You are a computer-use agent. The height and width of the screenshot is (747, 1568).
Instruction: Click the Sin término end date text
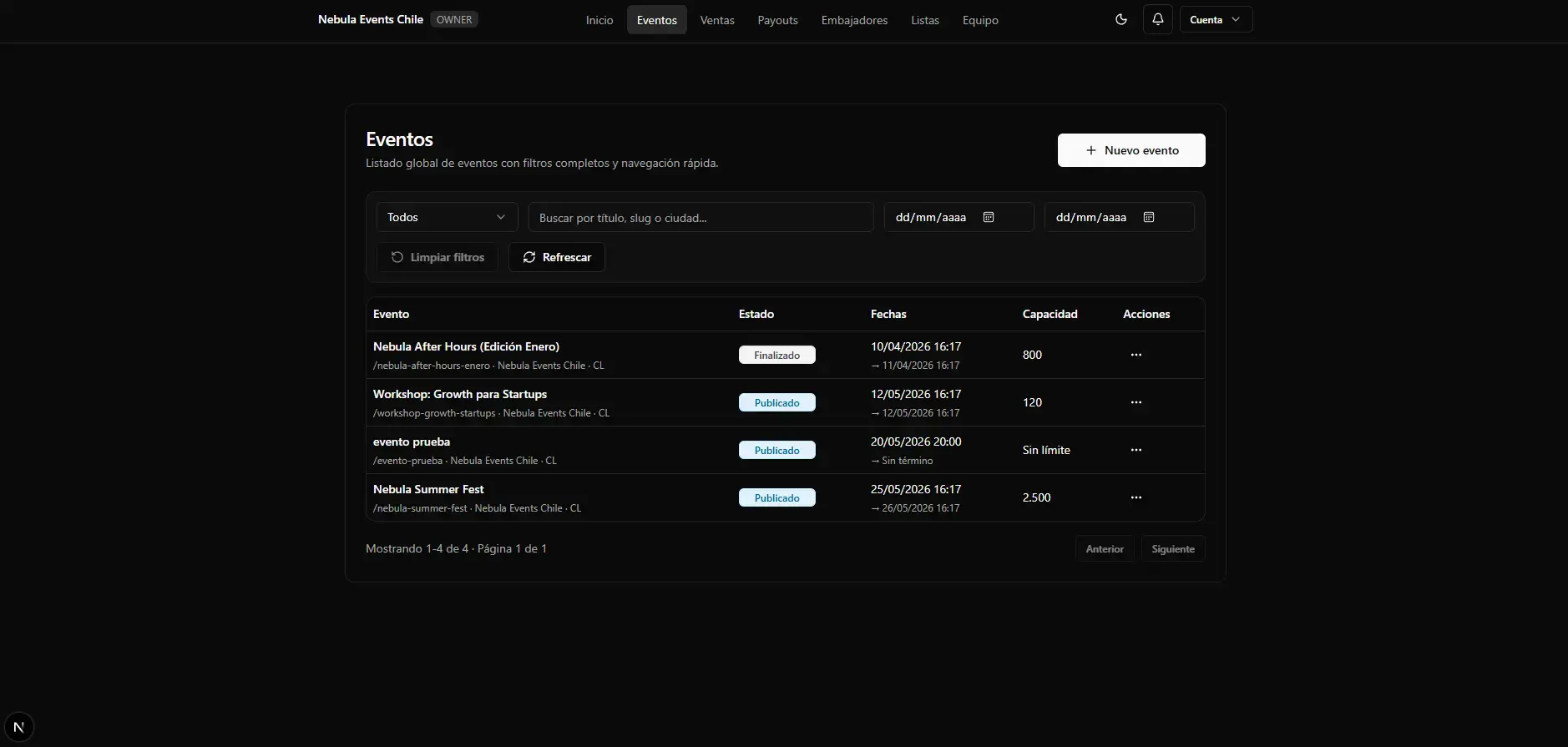[908, 461]
